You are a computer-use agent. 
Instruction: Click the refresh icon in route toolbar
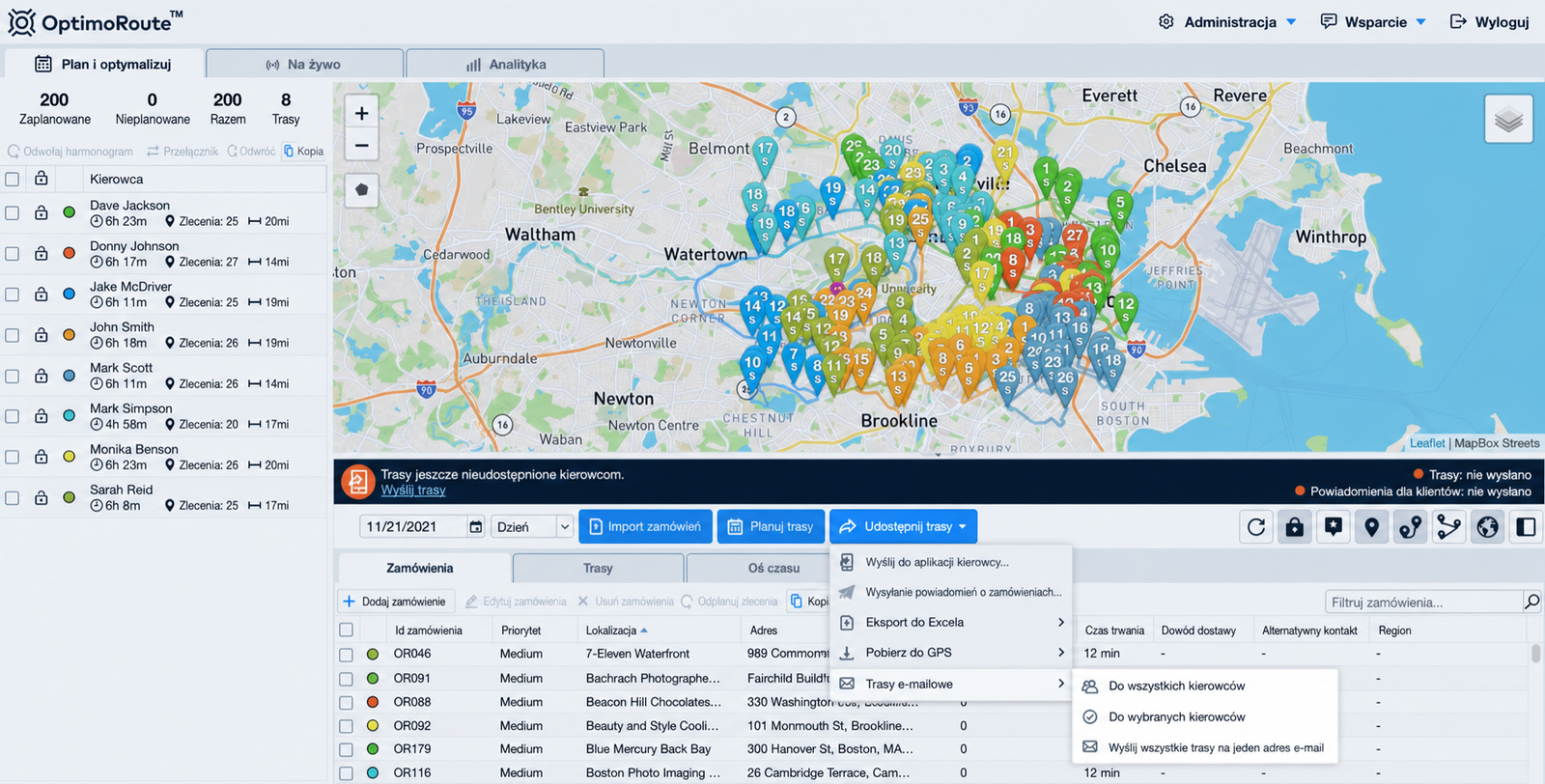click(x=1255, y=527)
